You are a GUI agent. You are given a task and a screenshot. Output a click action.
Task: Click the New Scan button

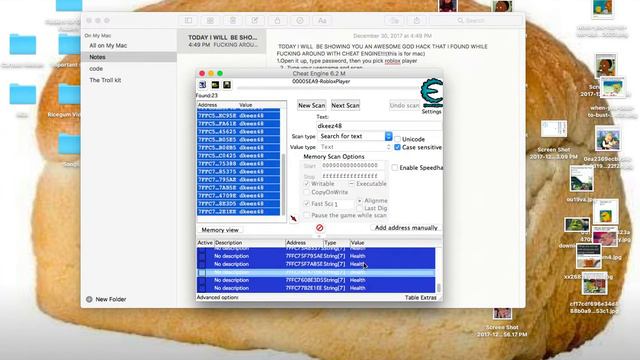coord(311,105)
